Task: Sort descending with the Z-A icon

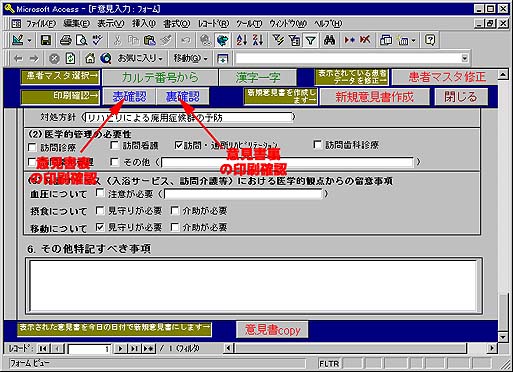Action: click(x=258, y=40)
